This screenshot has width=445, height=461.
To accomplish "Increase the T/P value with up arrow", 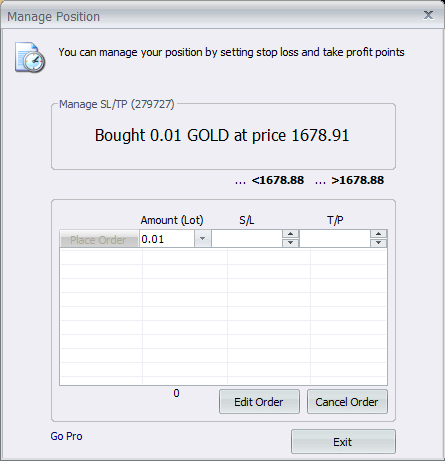I will tap(378, 234).
